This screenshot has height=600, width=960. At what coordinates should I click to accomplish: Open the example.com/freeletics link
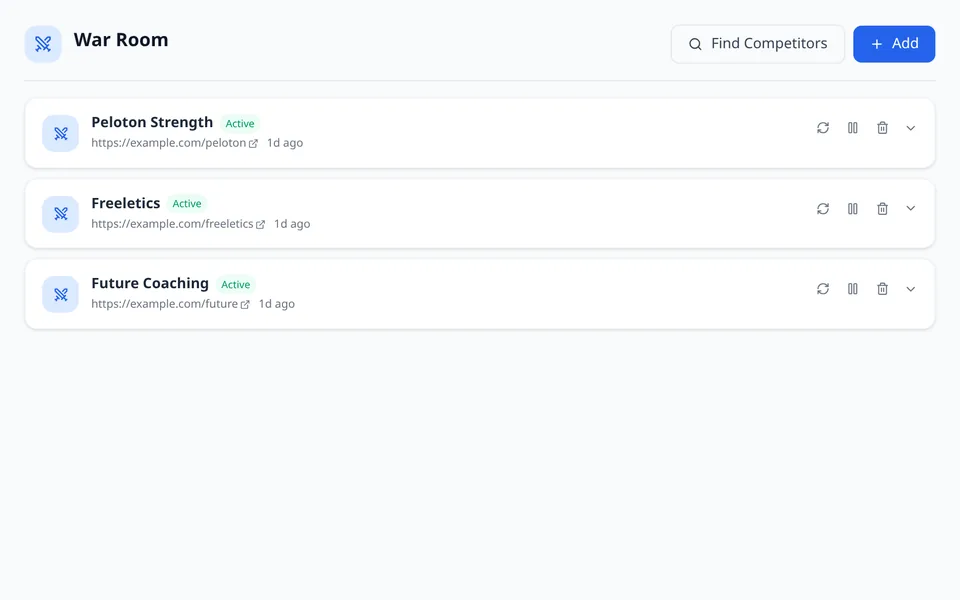point(178,224)
